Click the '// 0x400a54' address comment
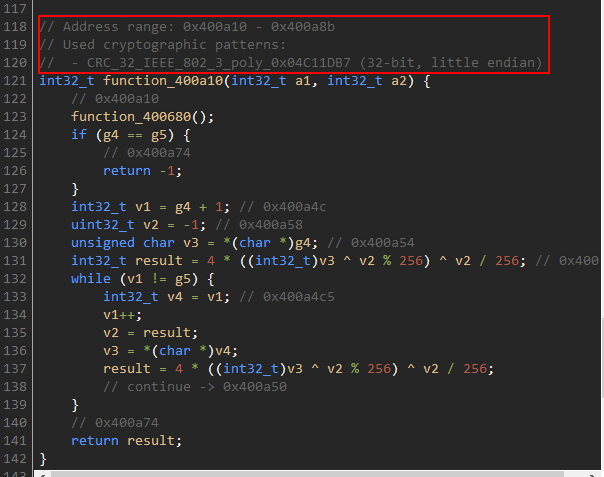 click(x=371, y=243)
